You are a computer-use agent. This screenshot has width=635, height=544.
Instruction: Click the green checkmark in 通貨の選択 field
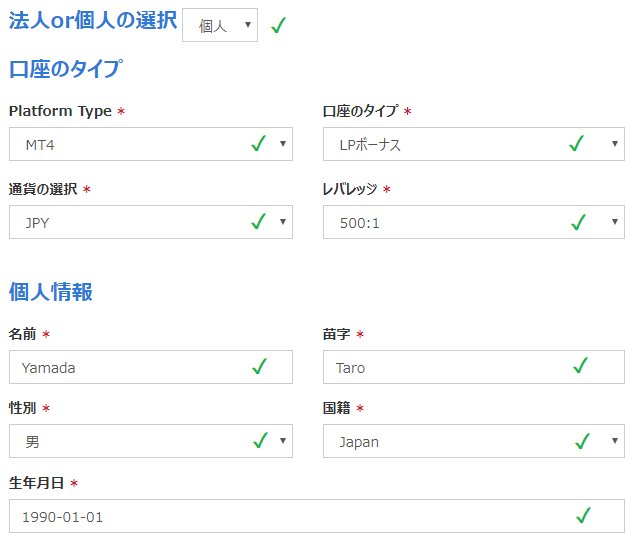point(258,222)
